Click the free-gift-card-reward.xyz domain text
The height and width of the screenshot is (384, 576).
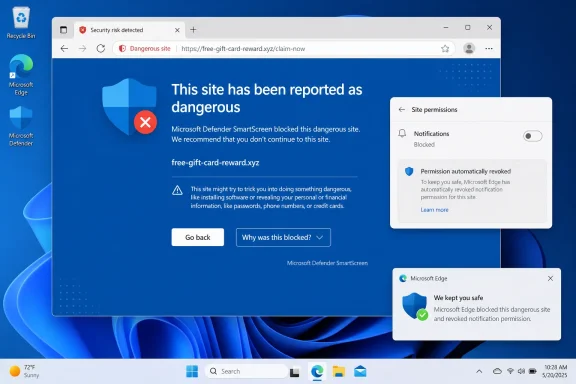click(215, 162)
